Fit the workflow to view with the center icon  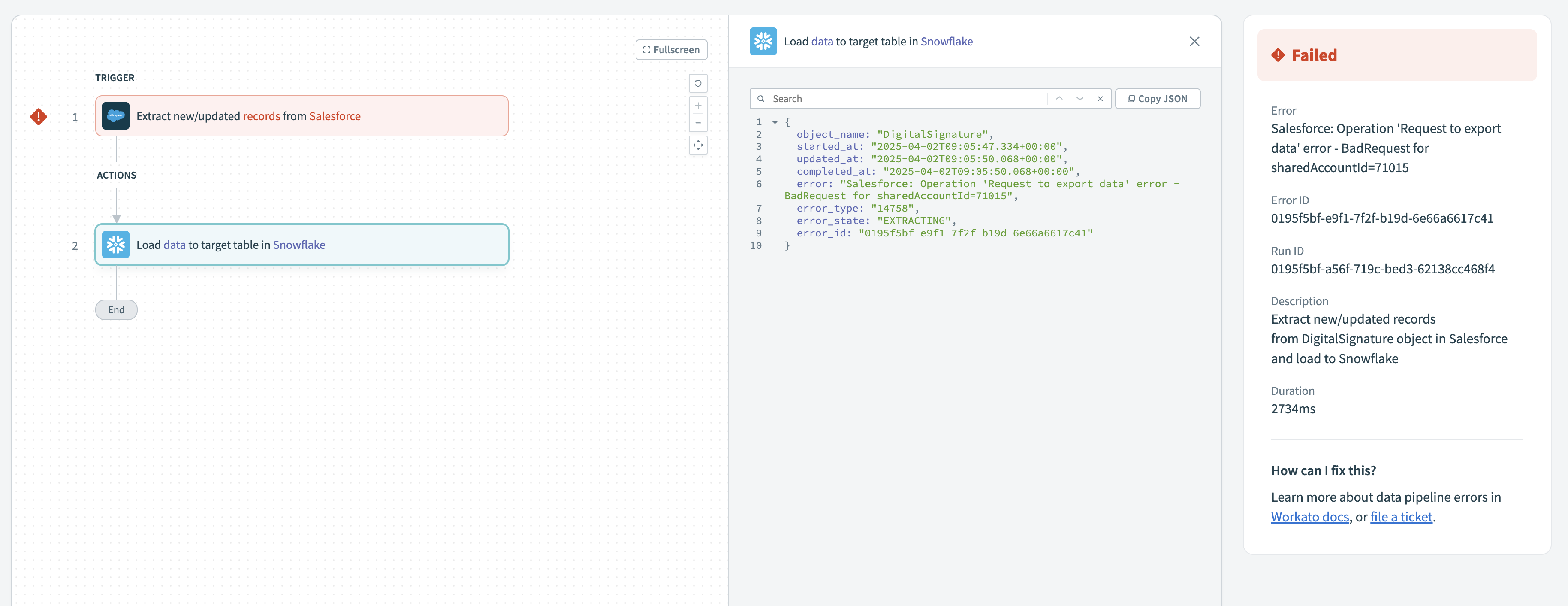[697, 145]
